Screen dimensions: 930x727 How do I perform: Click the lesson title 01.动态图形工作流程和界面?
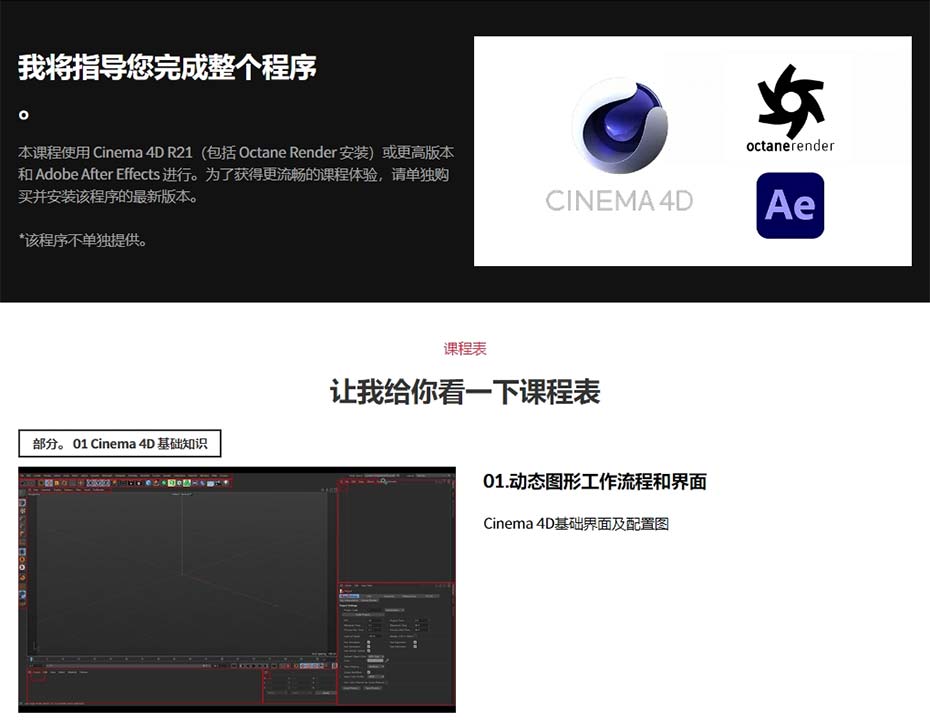pos(595,482)
